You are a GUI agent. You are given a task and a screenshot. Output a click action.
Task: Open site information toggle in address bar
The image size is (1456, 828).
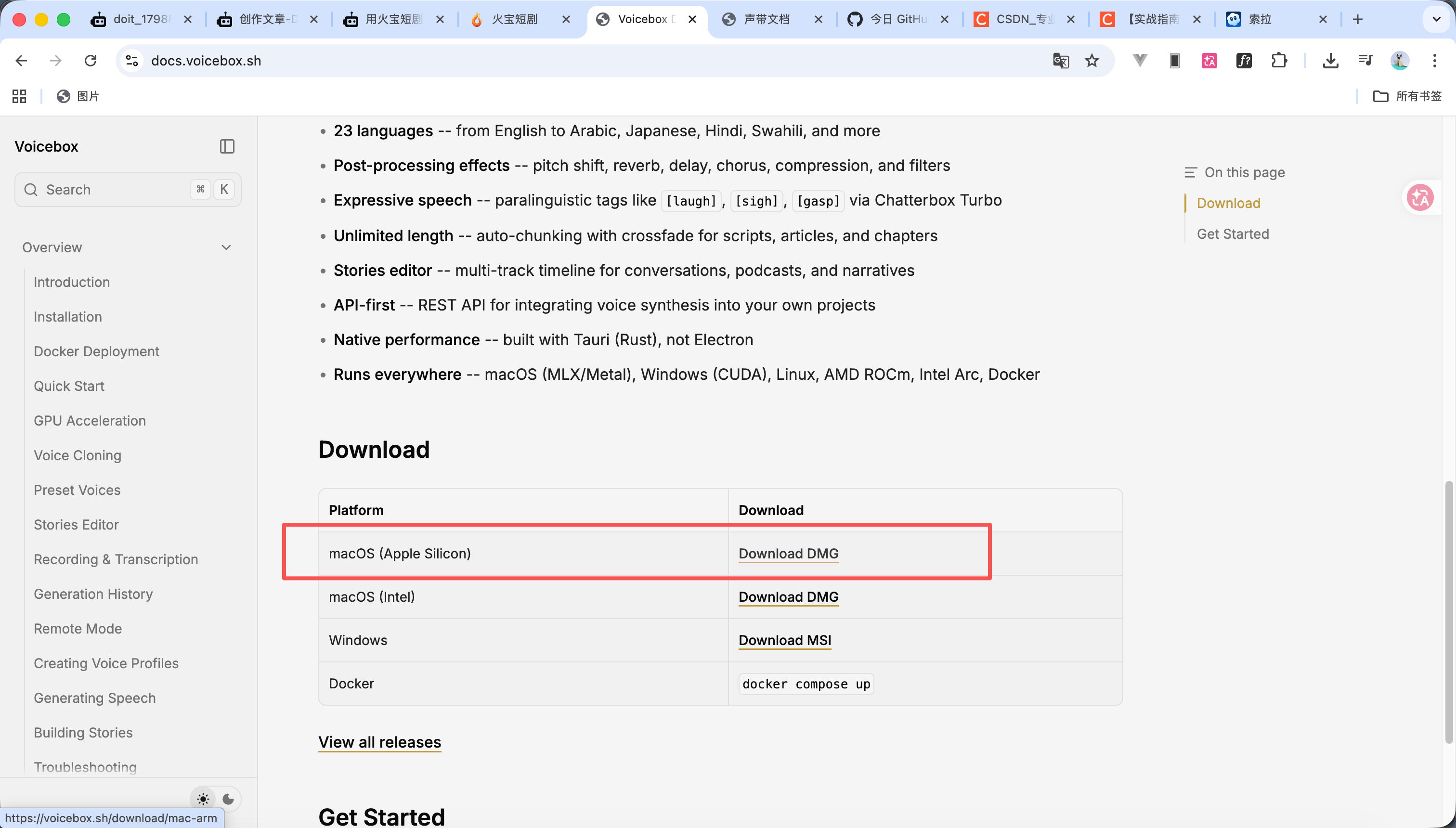pyautogui.click(x=132, y=61)
